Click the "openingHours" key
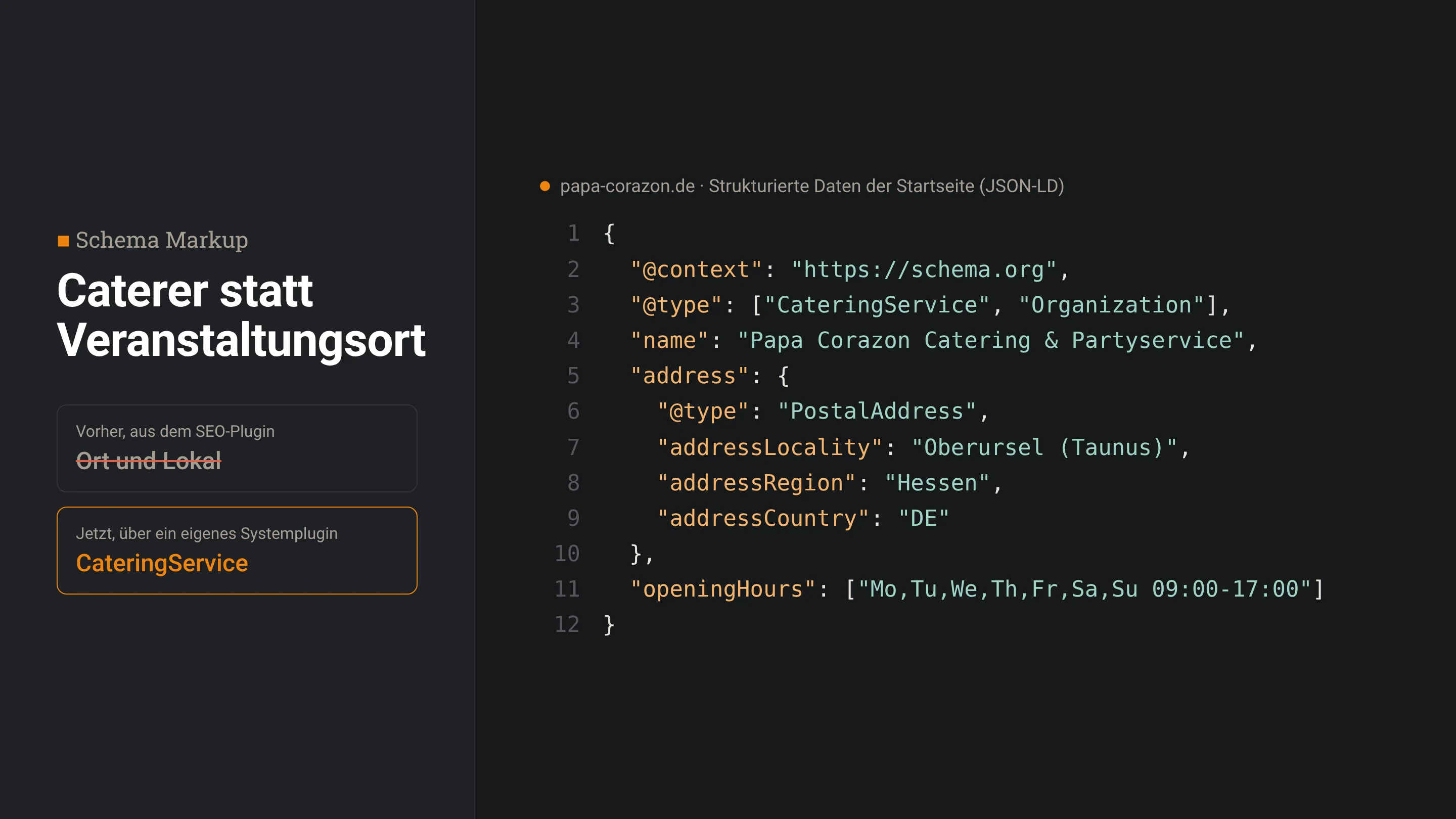The image size is (1456, 819). [723, 589]
